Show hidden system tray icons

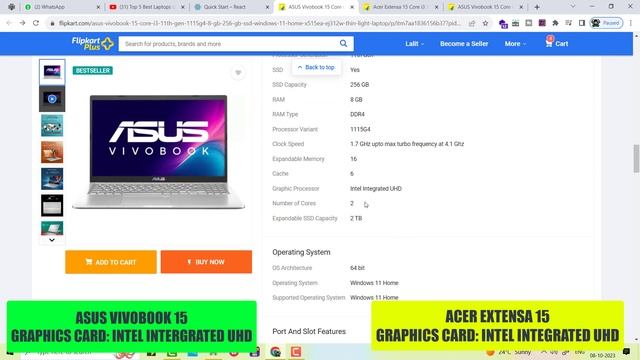tap(544, 351)
